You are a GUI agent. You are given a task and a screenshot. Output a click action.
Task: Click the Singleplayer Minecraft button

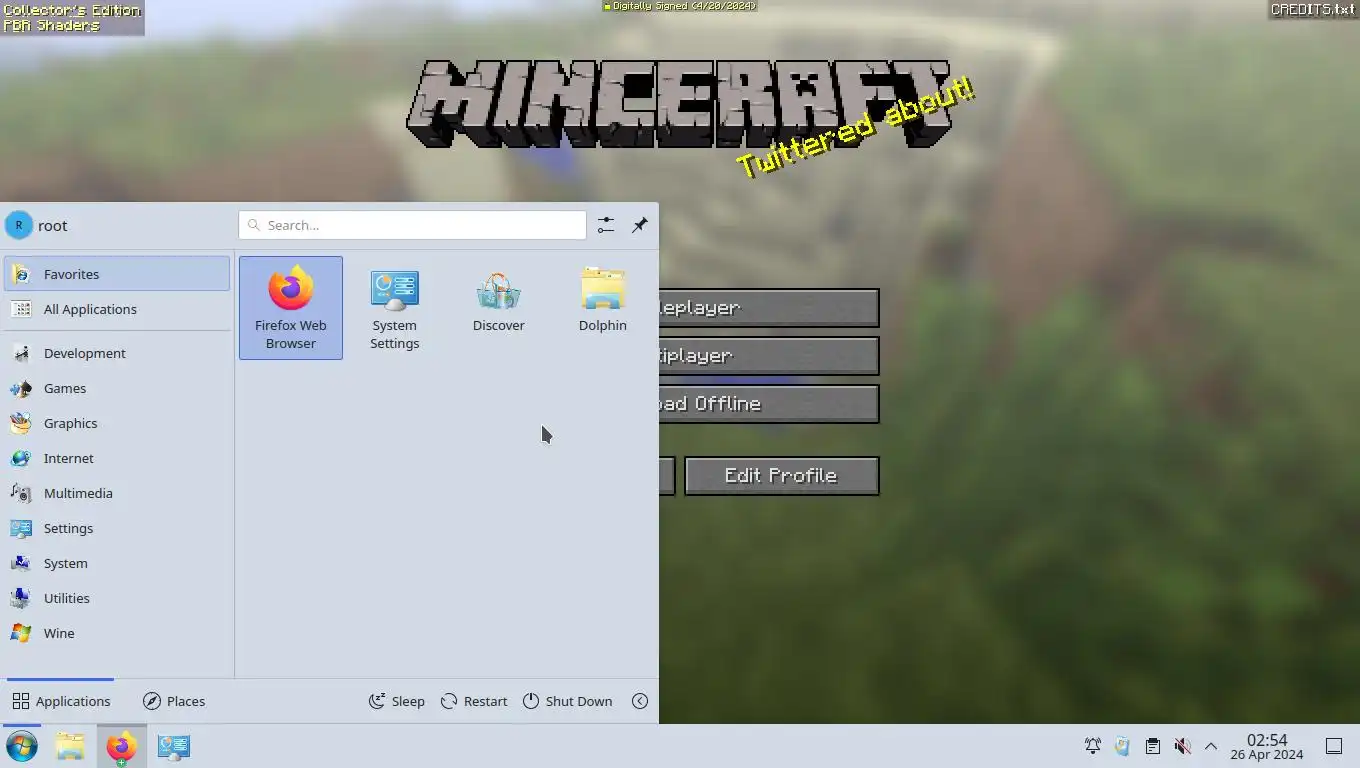click(x=769, y=308)
